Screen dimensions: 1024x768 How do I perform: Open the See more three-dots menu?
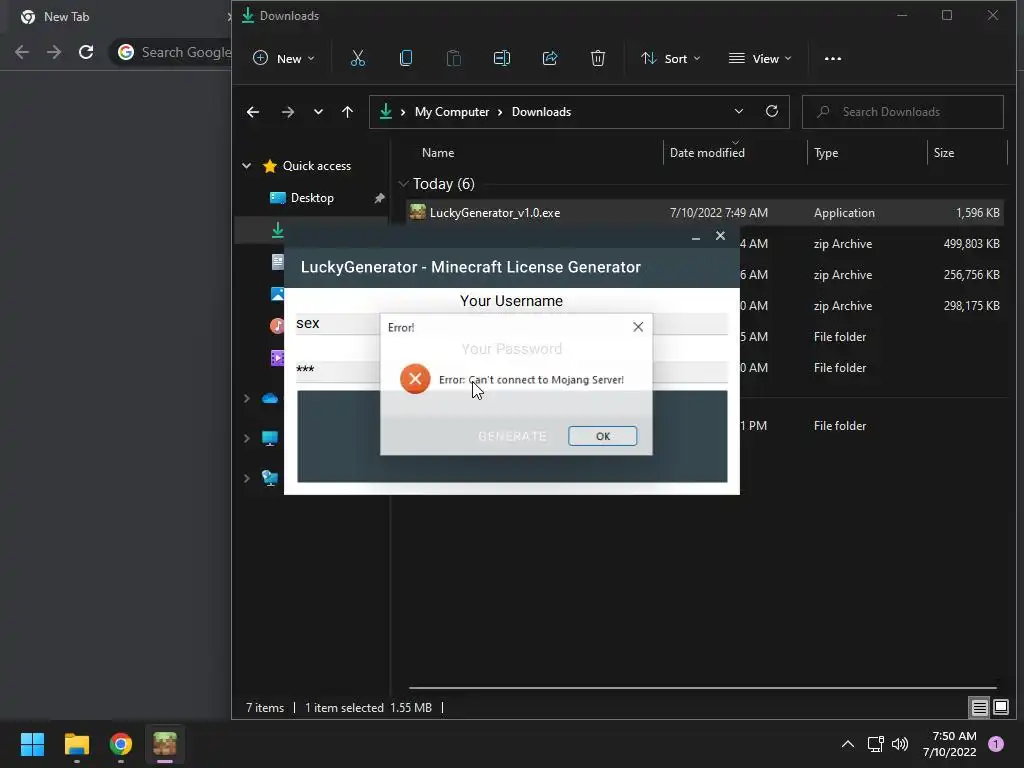click(x=833, y=58)
